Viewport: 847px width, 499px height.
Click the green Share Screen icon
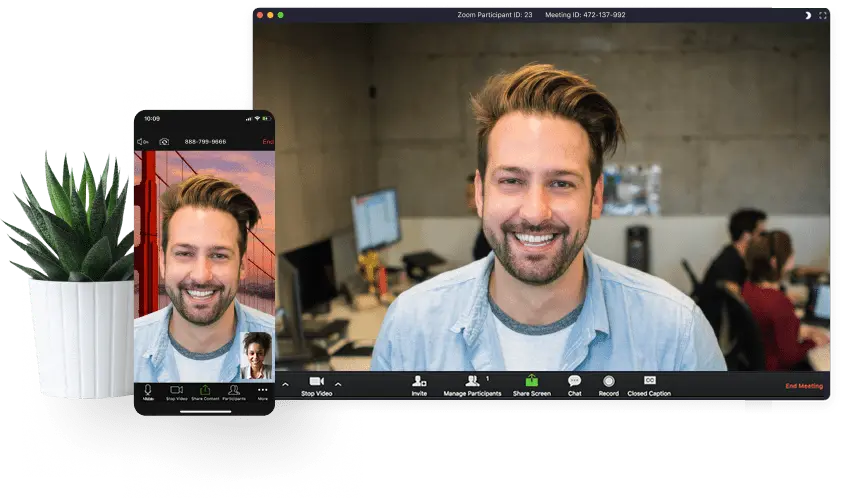coord(532,381)
